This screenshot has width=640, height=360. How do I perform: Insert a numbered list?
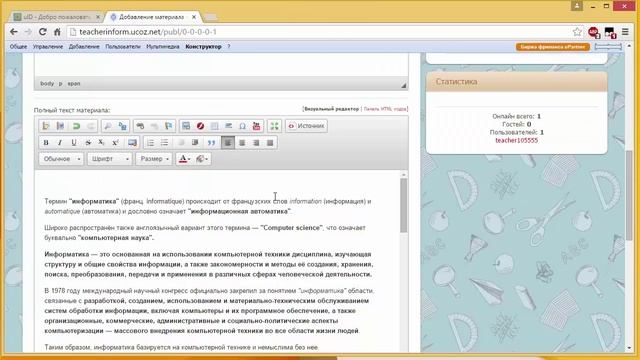click(x=150, y=142)
